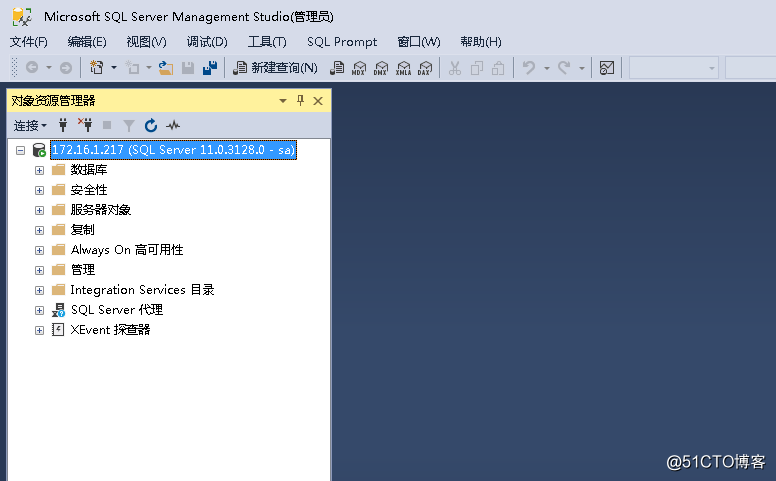
Task: Toggle the Object Explorer auto-hide pin
Action: [x=300, y=100]
